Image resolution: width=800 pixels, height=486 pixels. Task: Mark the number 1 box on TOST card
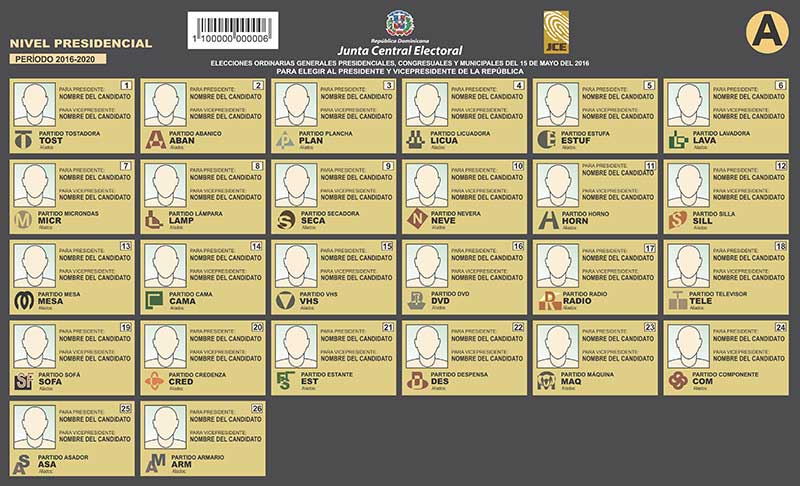coord(126,85)
